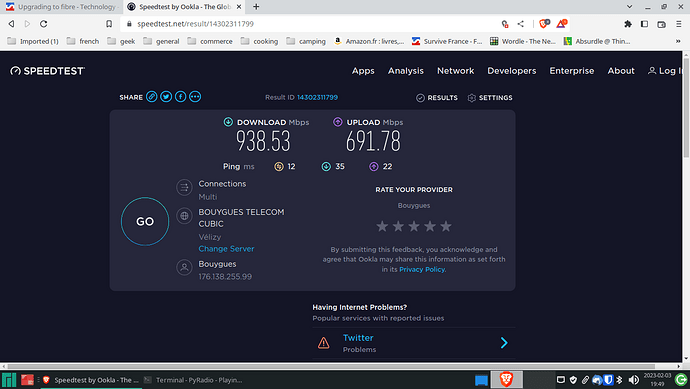Click the Change Server link
Screen dimensions: 690x389
coord(226,249)
